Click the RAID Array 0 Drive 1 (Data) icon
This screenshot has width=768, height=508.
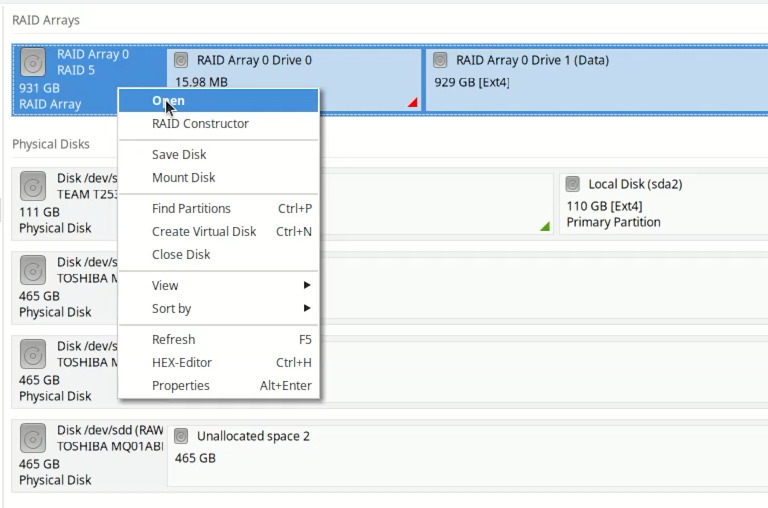pos(440,60)
